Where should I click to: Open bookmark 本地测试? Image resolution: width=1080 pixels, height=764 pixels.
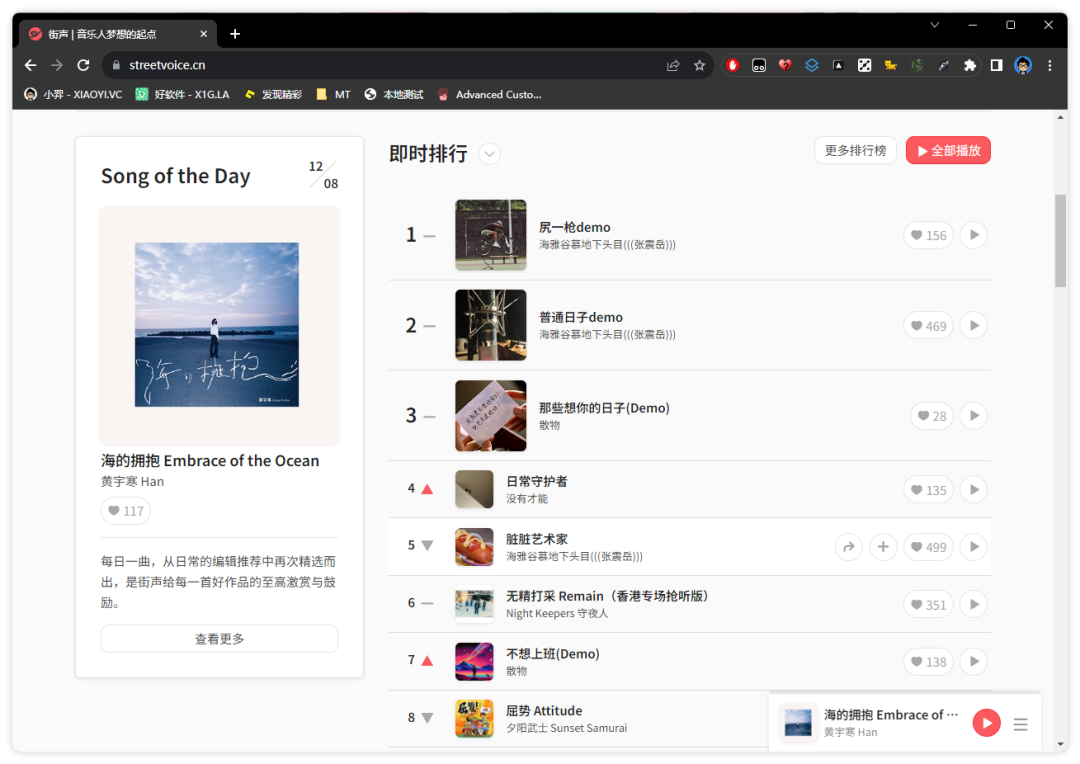394,94
